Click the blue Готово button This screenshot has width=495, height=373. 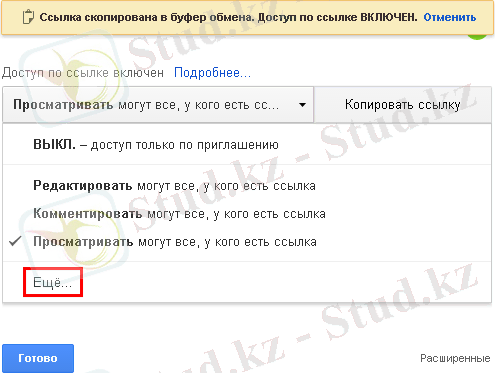[x=38, y=358]
